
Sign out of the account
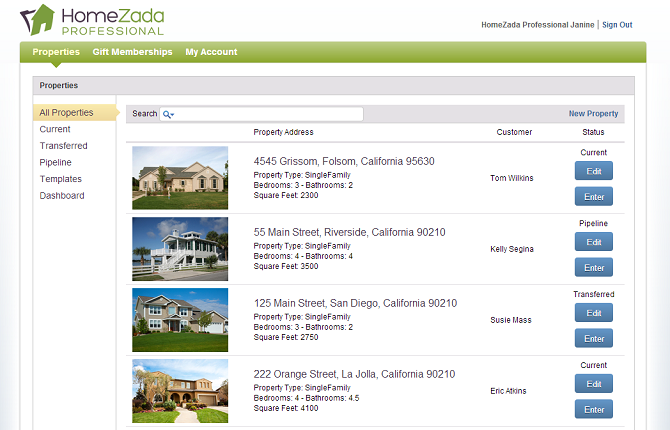[x=617, y=25]
